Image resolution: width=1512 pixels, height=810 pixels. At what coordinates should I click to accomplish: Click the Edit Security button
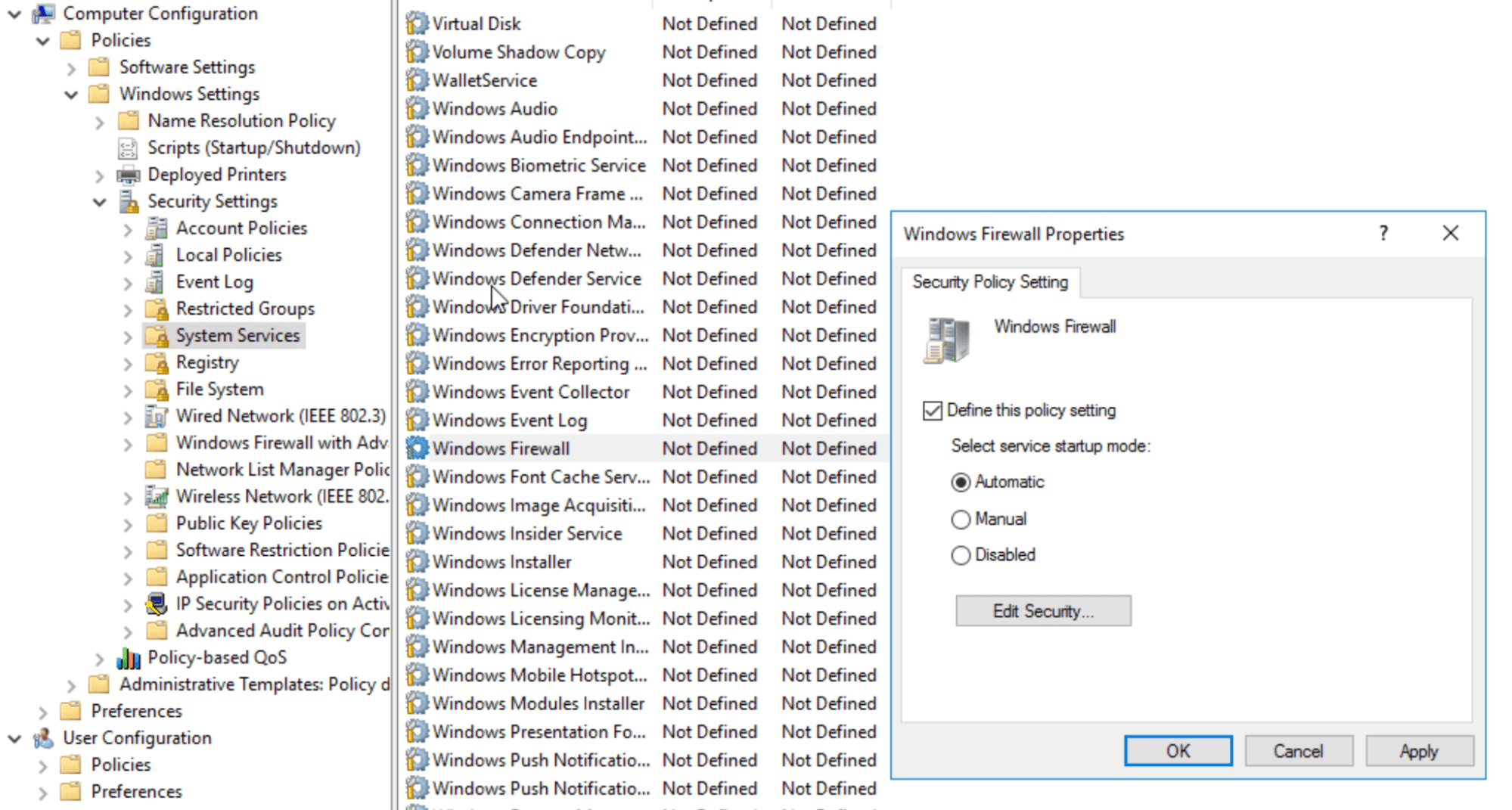pyautogui.click(x=1042, y=610)
